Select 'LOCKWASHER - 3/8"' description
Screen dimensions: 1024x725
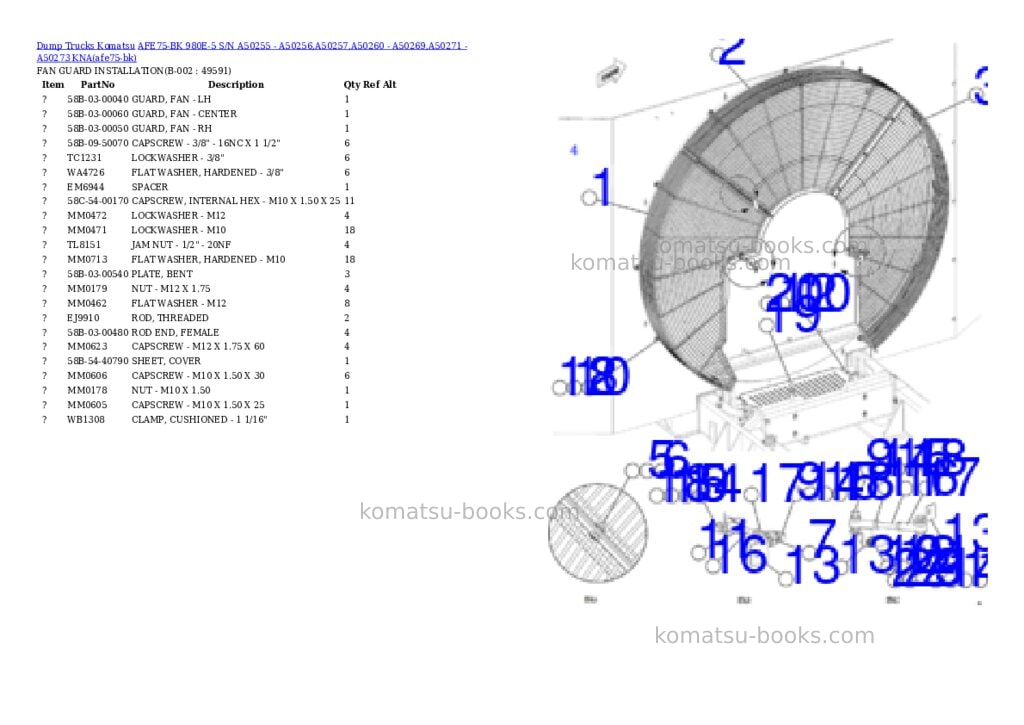178,157
